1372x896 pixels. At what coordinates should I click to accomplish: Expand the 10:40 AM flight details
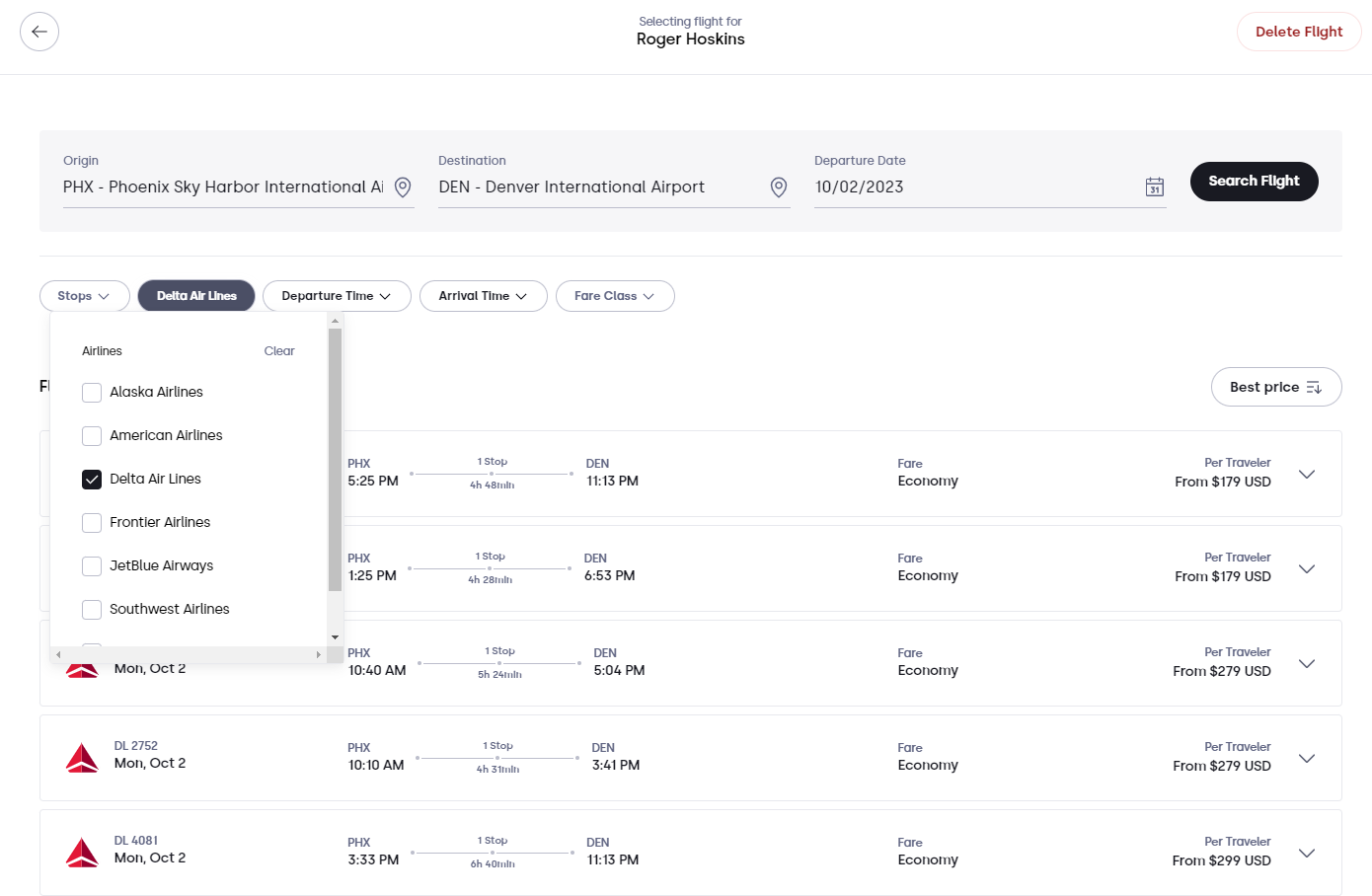(1307, 663)
